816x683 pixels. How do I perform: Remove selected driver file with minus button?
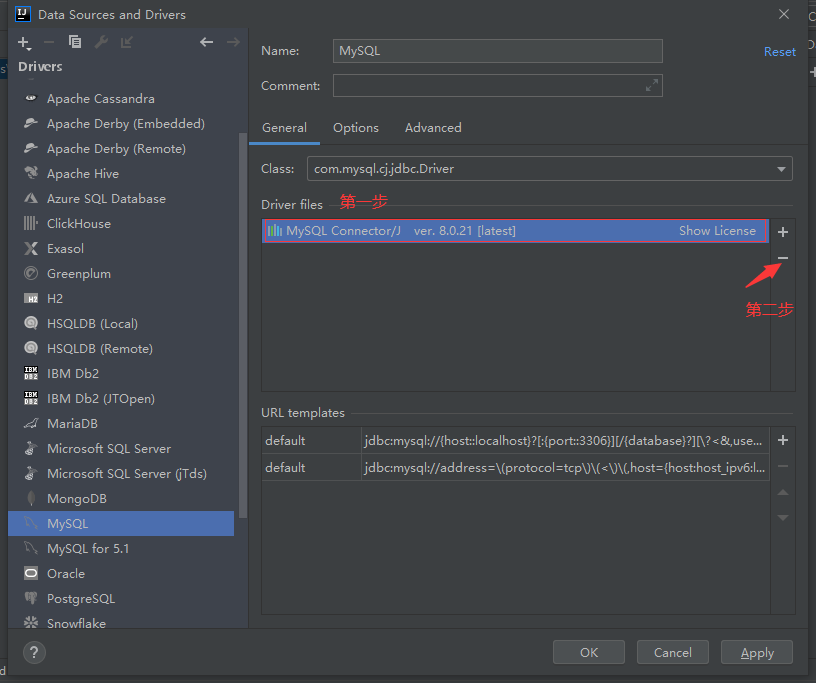click(783, 258)
